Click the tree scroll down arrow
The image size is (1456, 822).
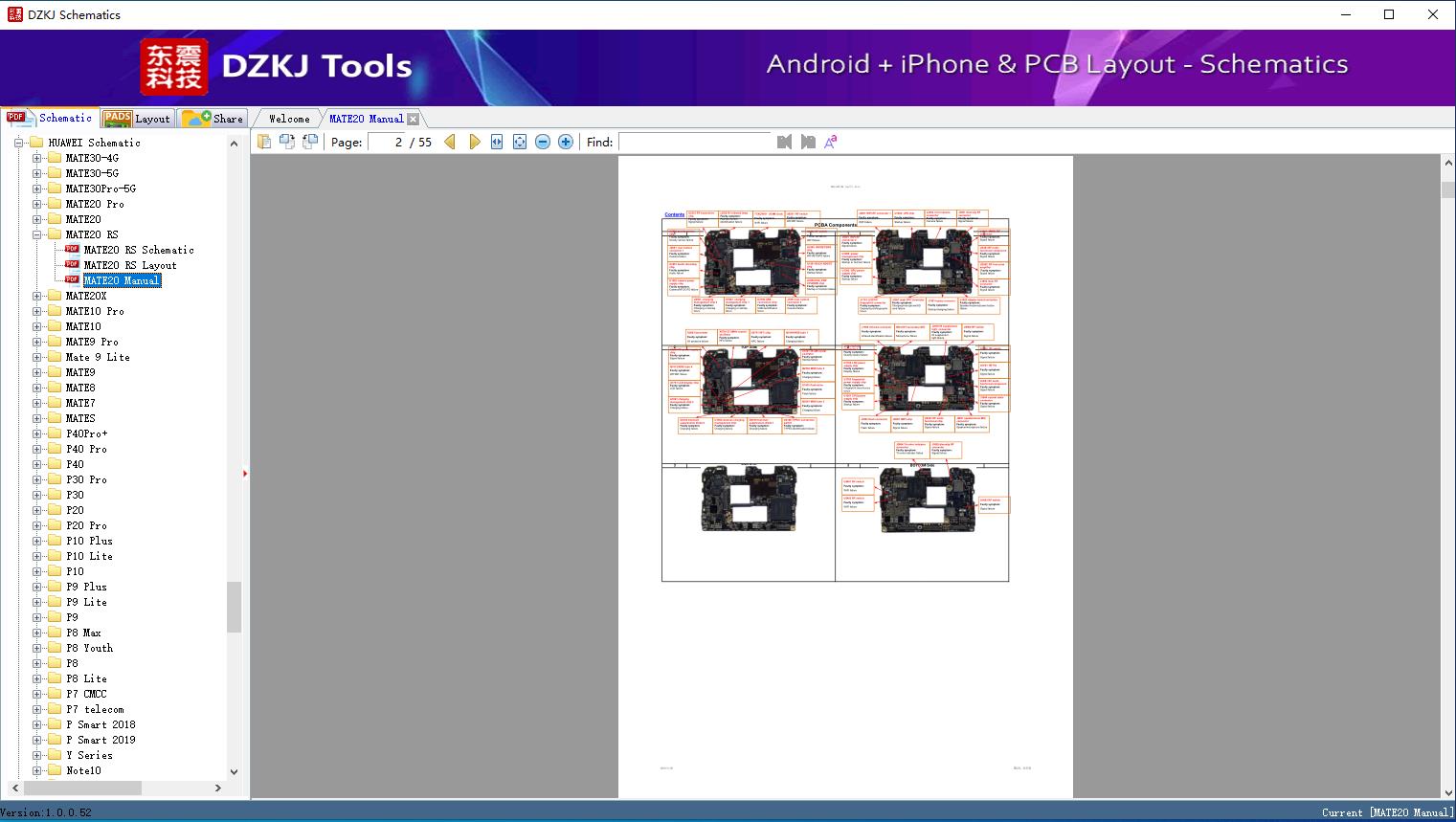pyautogui.click(x=234, y=771)
